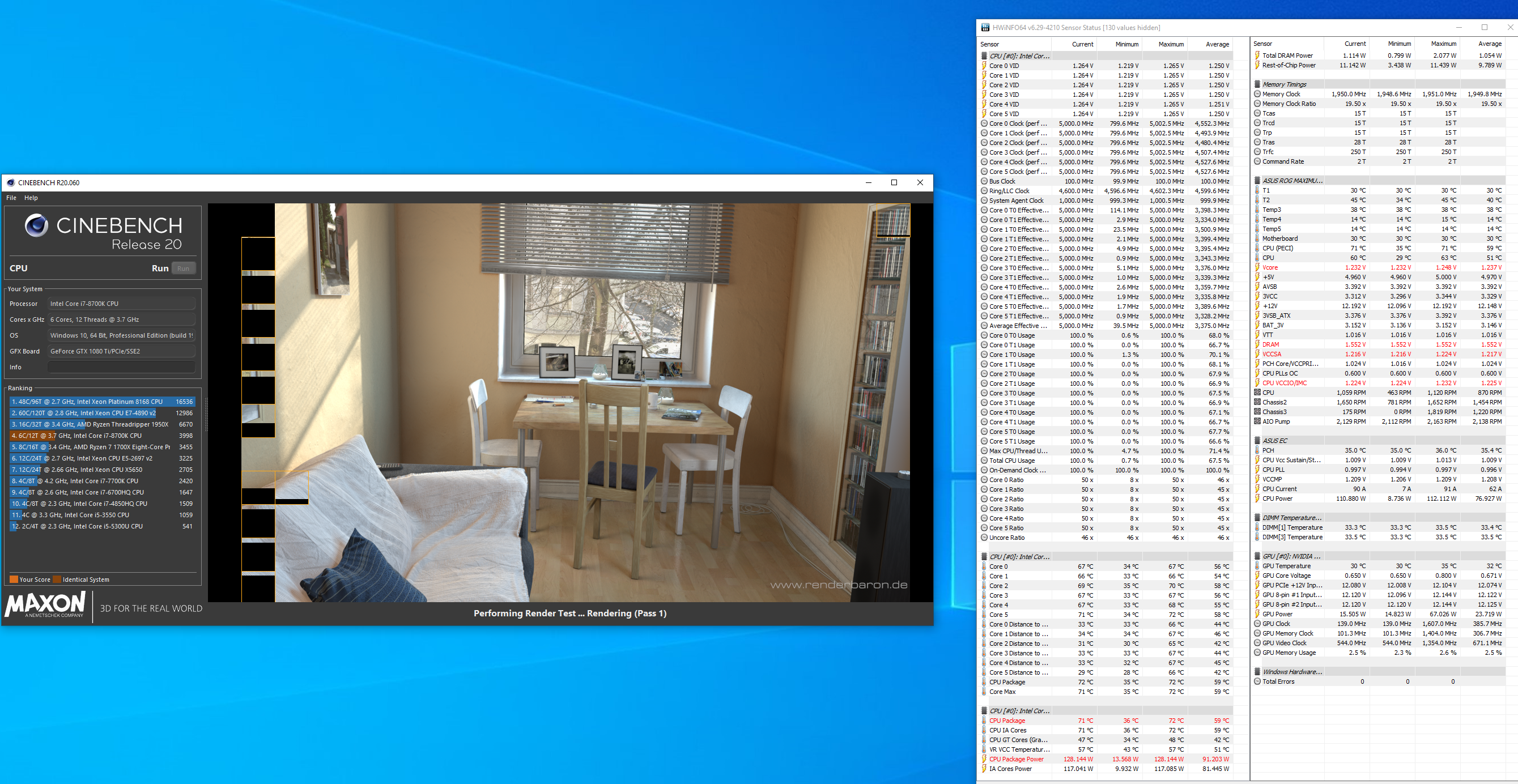Viewport: 1518px width, 784px height.
Task: Click the orange Your Score legend swatch
Action: pos(14,580)
